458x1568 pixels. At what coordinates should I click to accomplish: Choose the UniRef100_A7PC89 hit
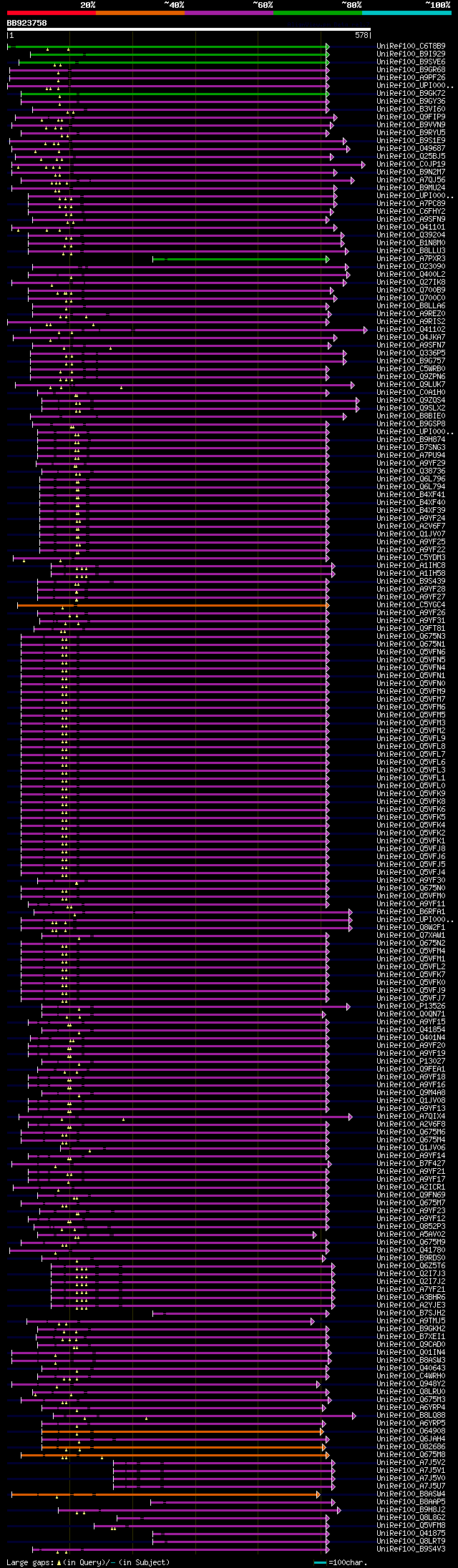[x=411, y=204]
